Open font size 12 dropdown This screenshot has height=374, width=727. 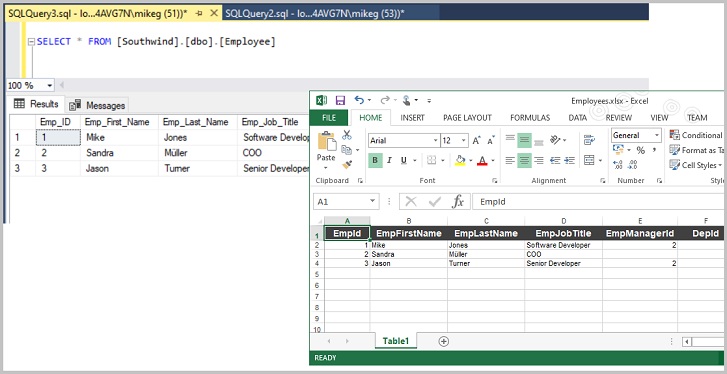pyautogui.click(x=465, y=140)
